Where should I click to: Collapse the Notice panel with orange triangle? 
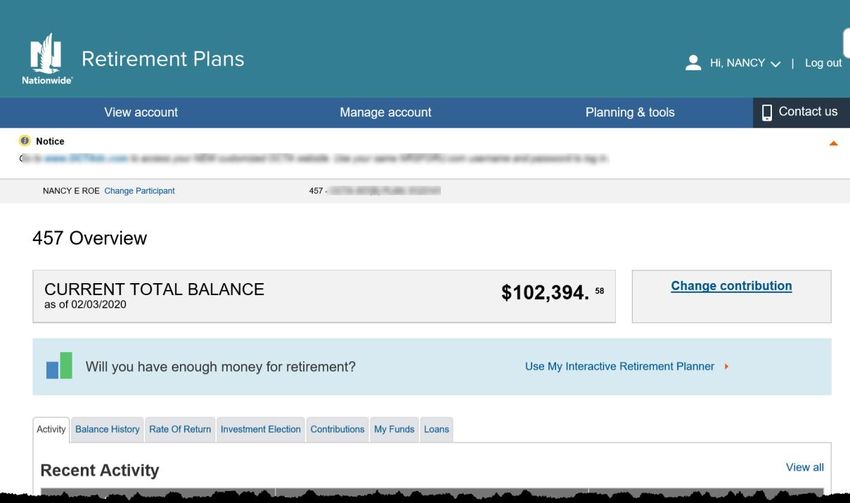(833, 144)
